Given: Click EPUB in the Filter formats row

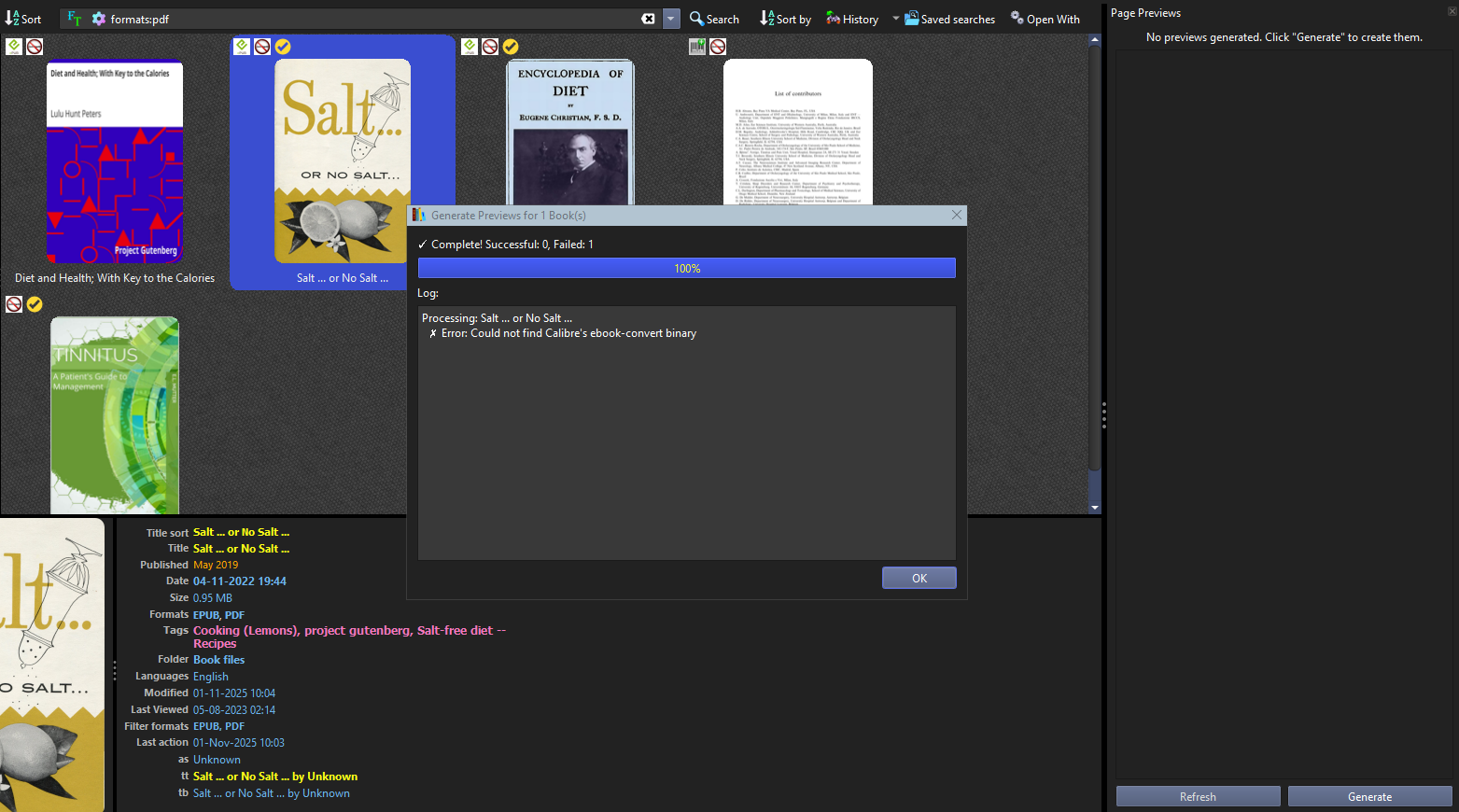Looking at the screenshot, I should pos(206,726).
